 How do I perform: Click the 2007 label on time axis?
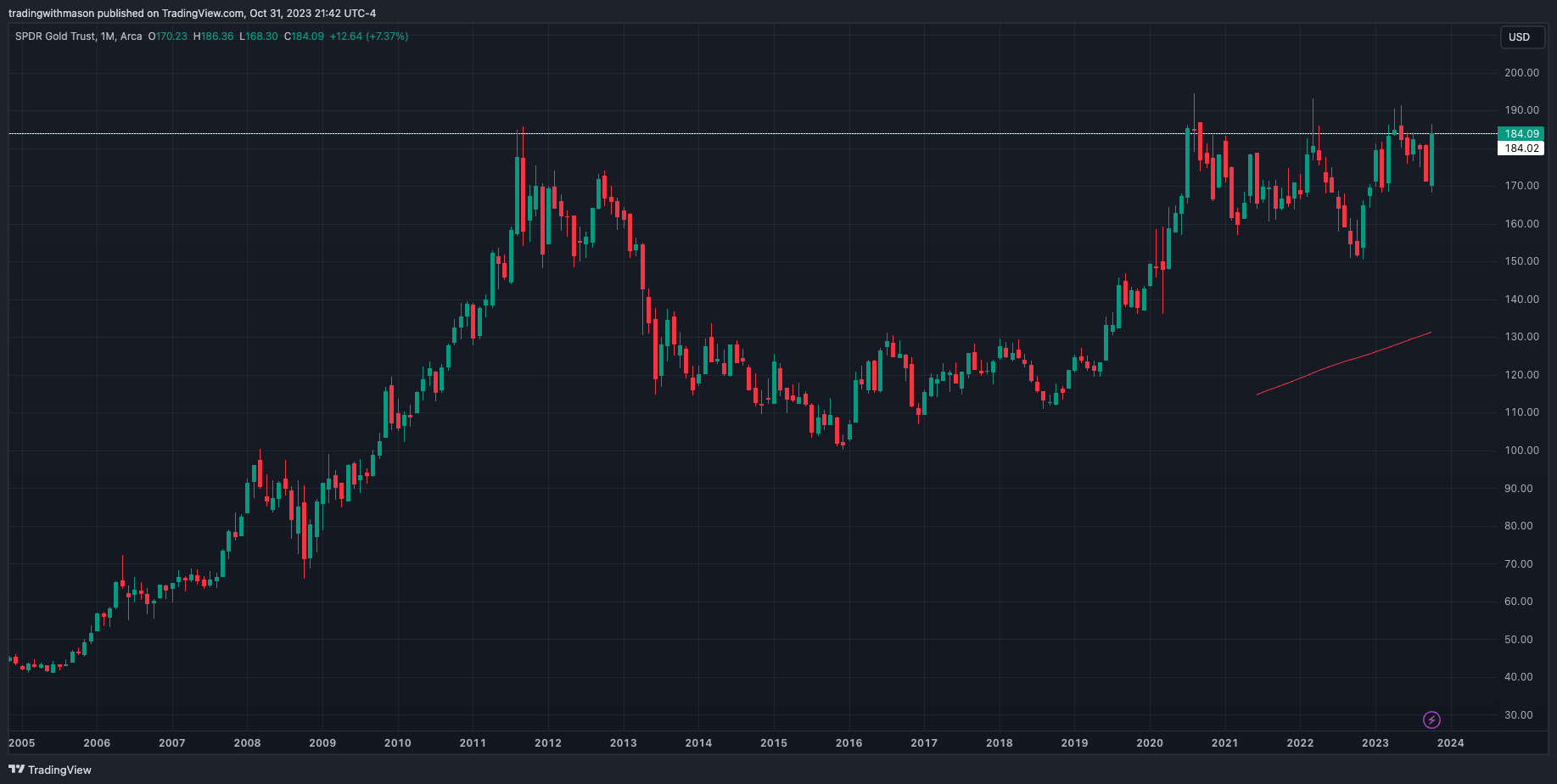172,743
